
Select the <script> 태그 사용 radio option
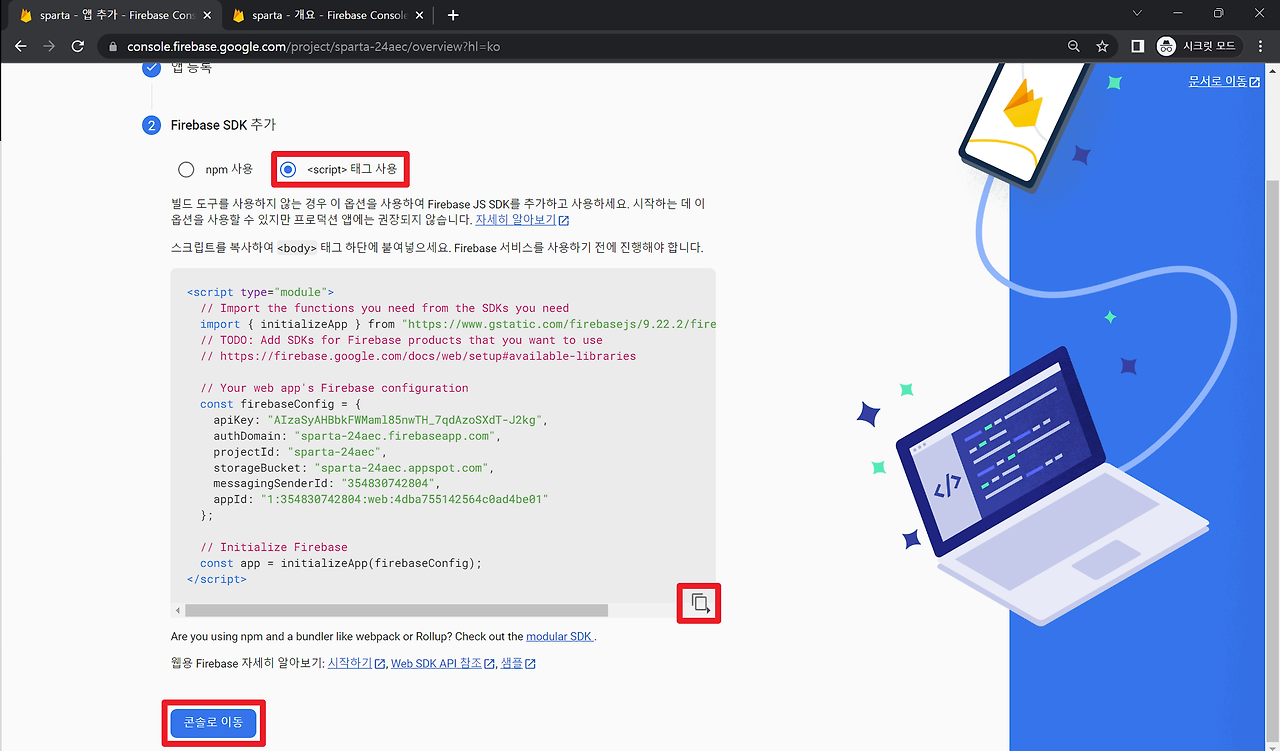[288, 170]
